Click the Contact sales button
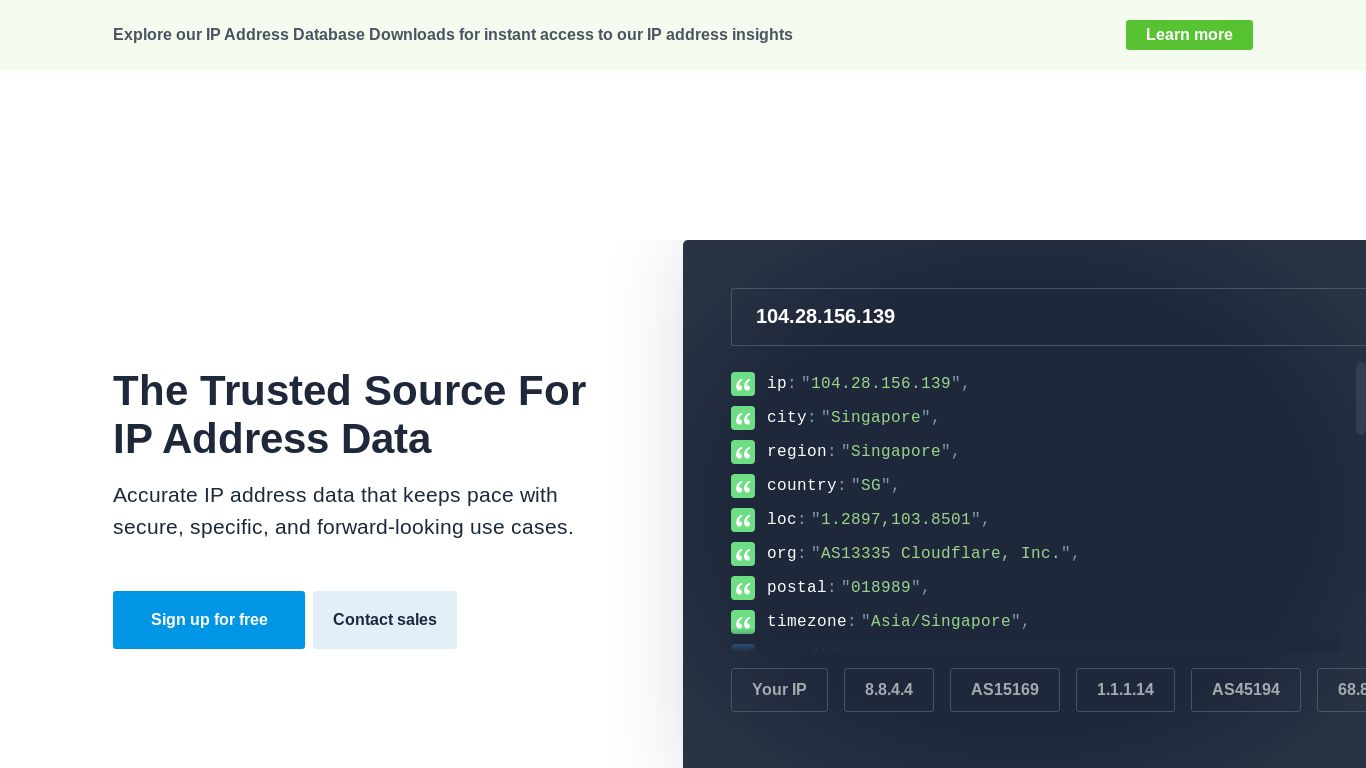 385,620
